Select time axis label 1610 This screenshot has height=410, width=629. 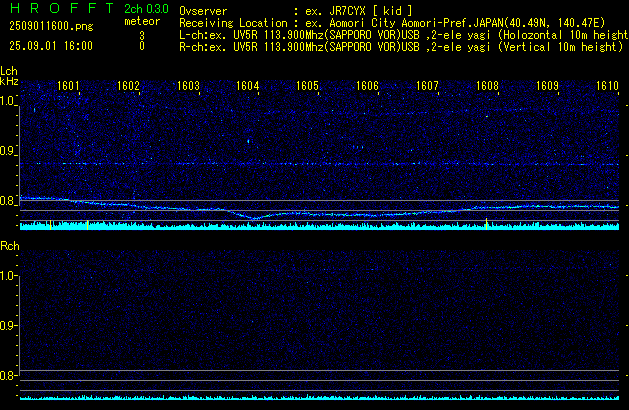[607, 86]
